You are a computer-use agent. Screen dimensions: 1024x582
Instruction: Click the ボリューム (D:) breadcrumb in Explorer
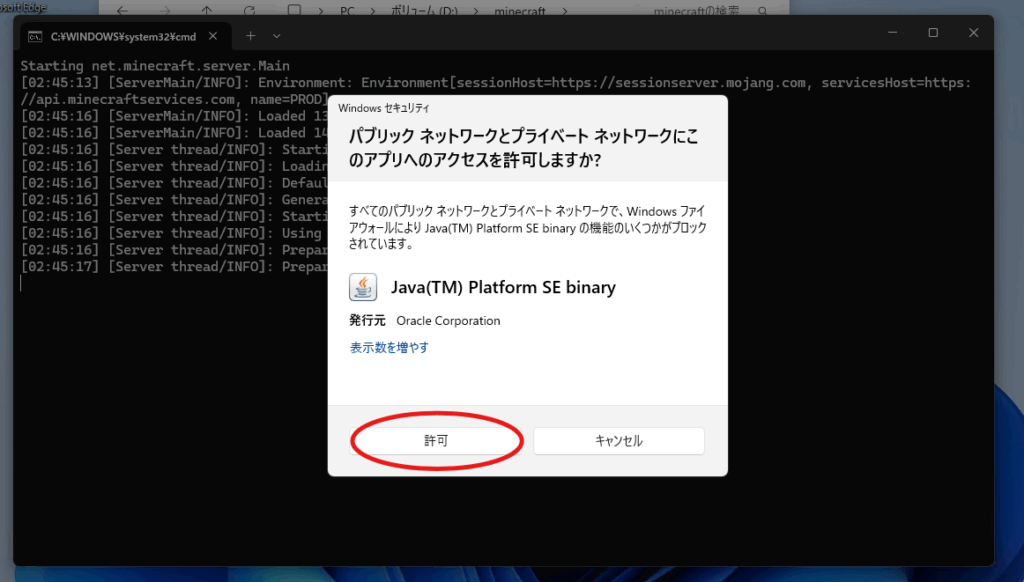pos(424,11)
